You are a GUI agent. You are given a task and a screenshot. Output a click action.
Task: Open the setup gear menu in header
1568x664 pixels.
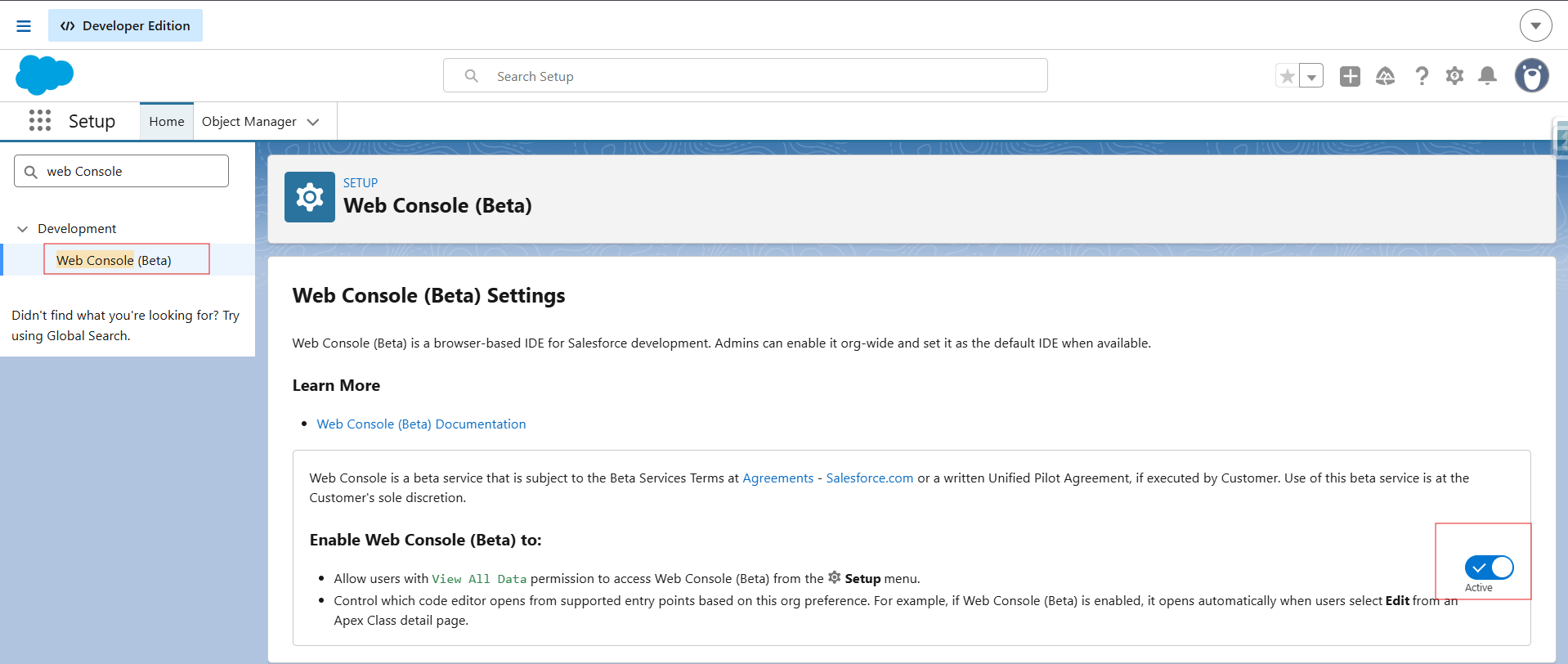(x=1454, y=76)
